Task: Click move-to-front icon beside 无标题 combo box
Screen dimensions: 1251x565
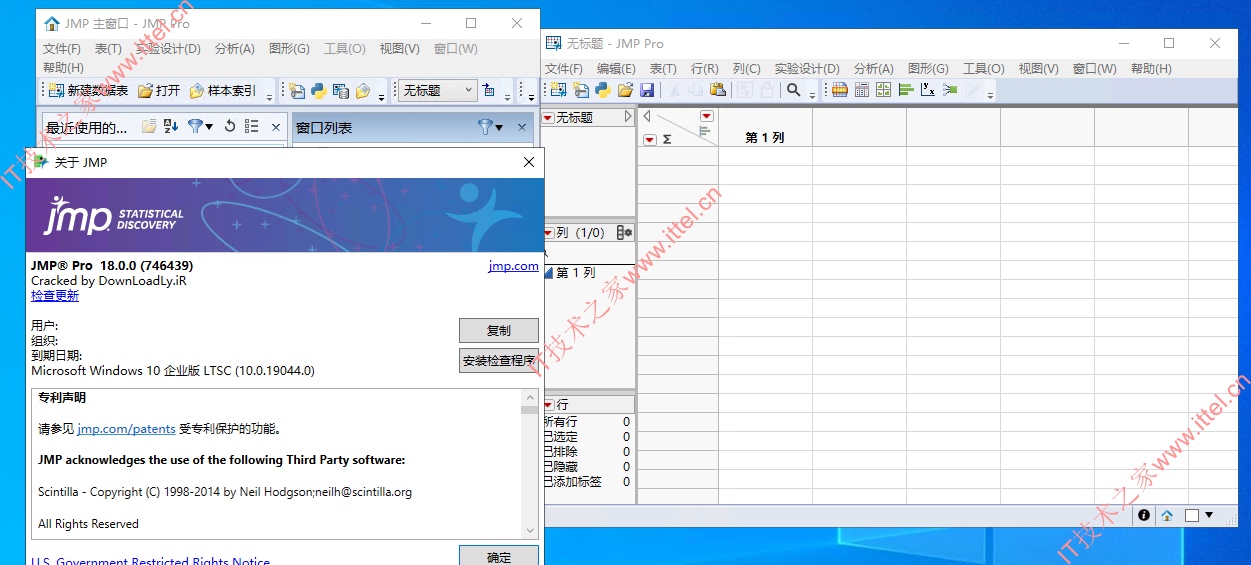Action: point(489,91)
